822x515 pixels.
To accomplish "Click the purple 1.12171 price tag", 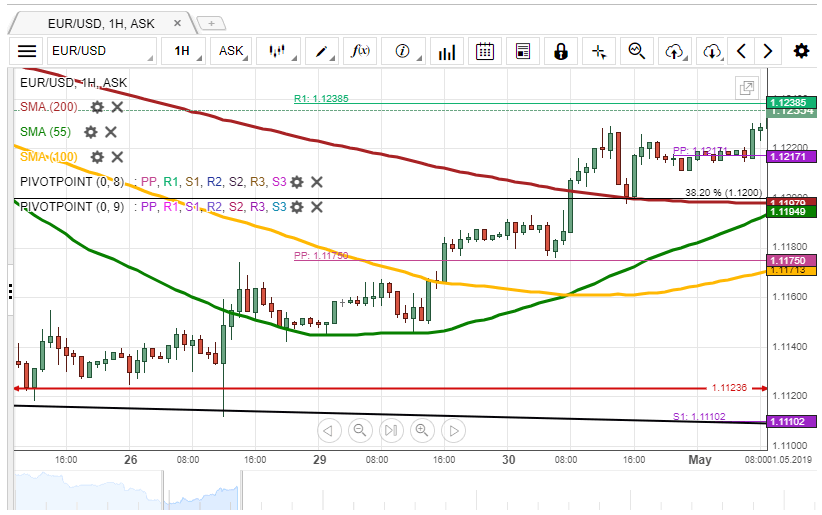I will (791, 156).
